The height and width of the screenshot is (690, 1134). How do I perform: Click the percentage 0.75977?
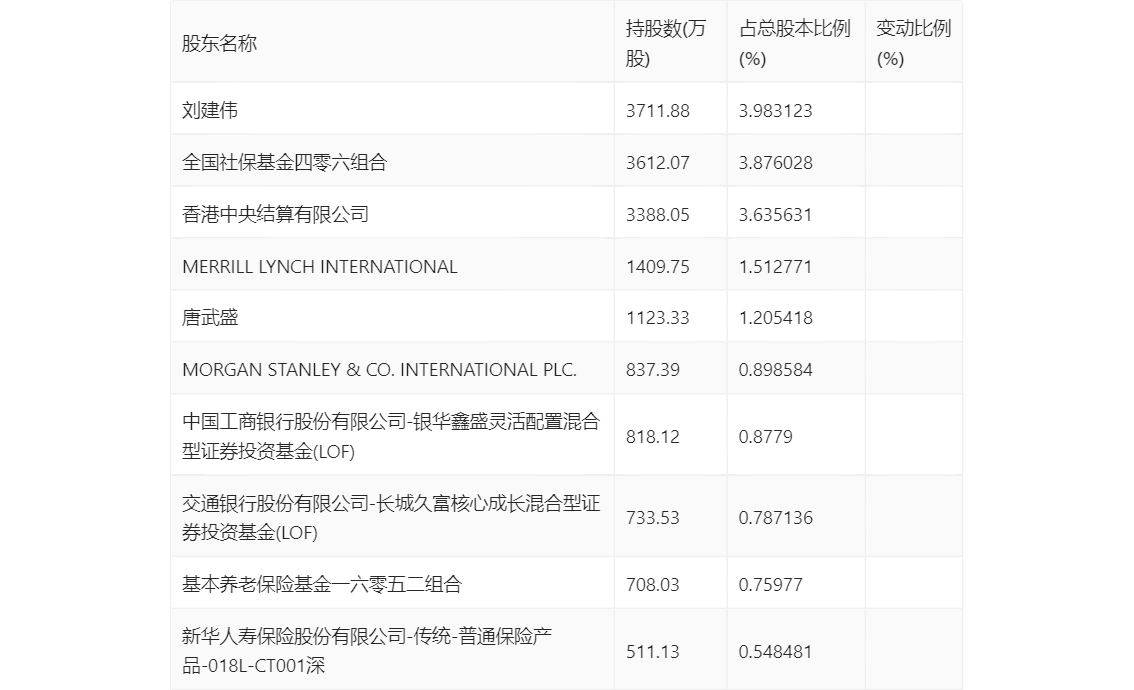pyautogui.click(x=770, y=584)
